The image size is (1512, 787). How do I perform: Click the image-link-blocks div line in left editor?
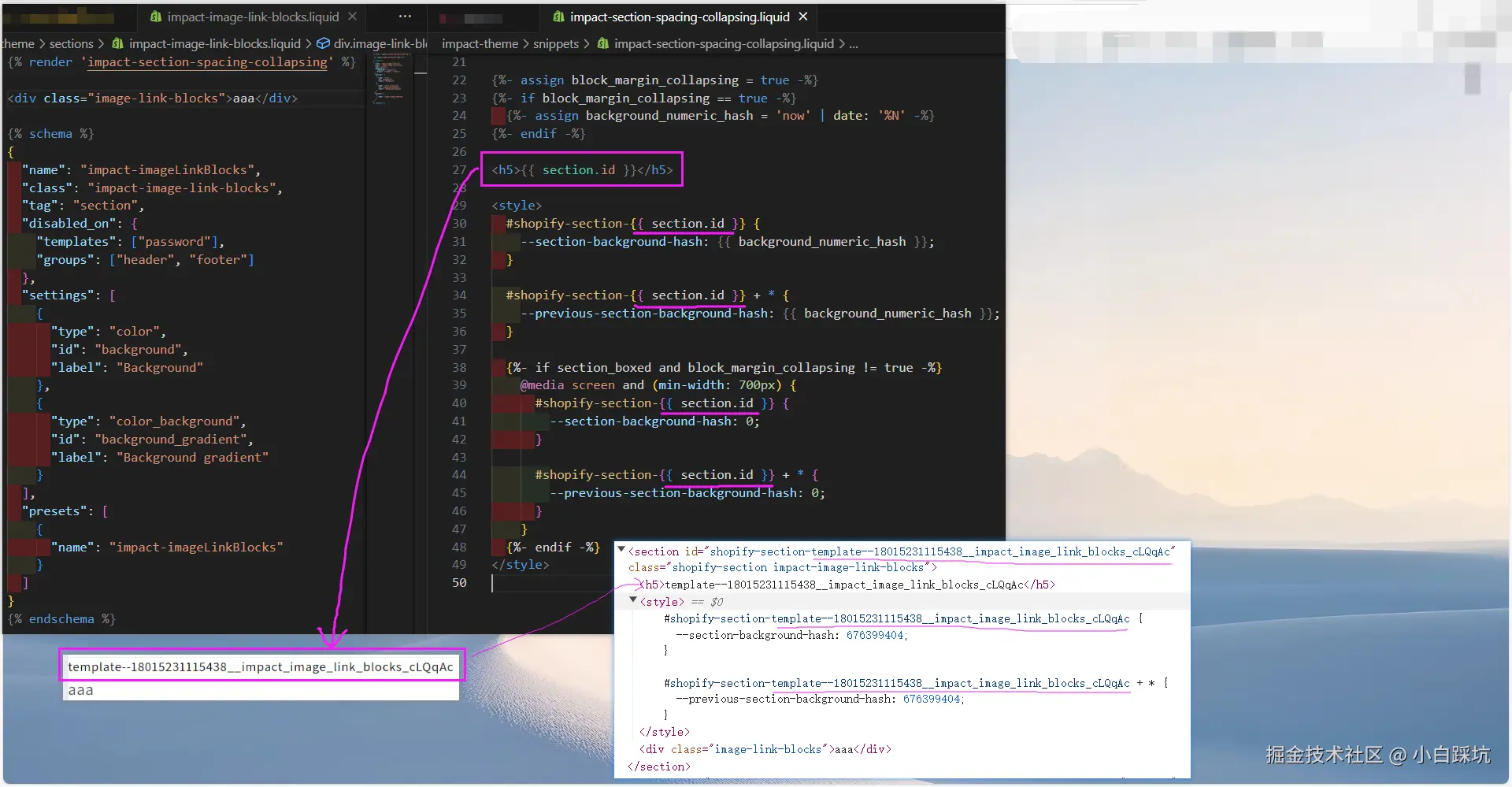[x=153, y=98]
